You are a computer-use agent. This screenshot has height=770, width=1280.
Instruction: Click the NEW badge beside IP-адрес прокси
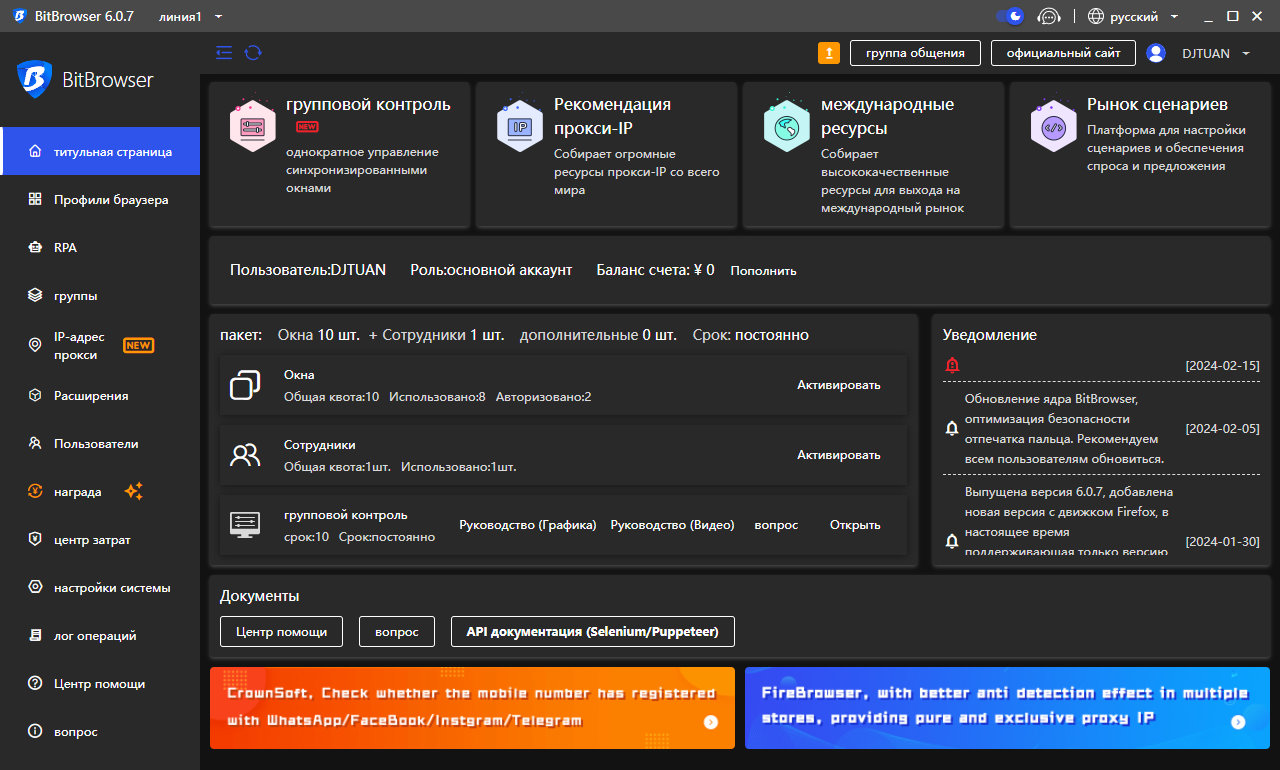(x=138, y=346)
